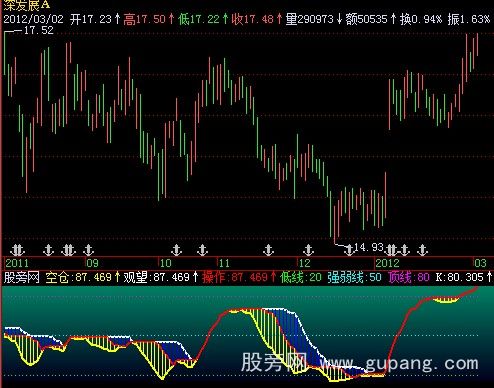Select the 11 month label on the time axis
This screenshot has width=494, height=388.
(224, 263)
